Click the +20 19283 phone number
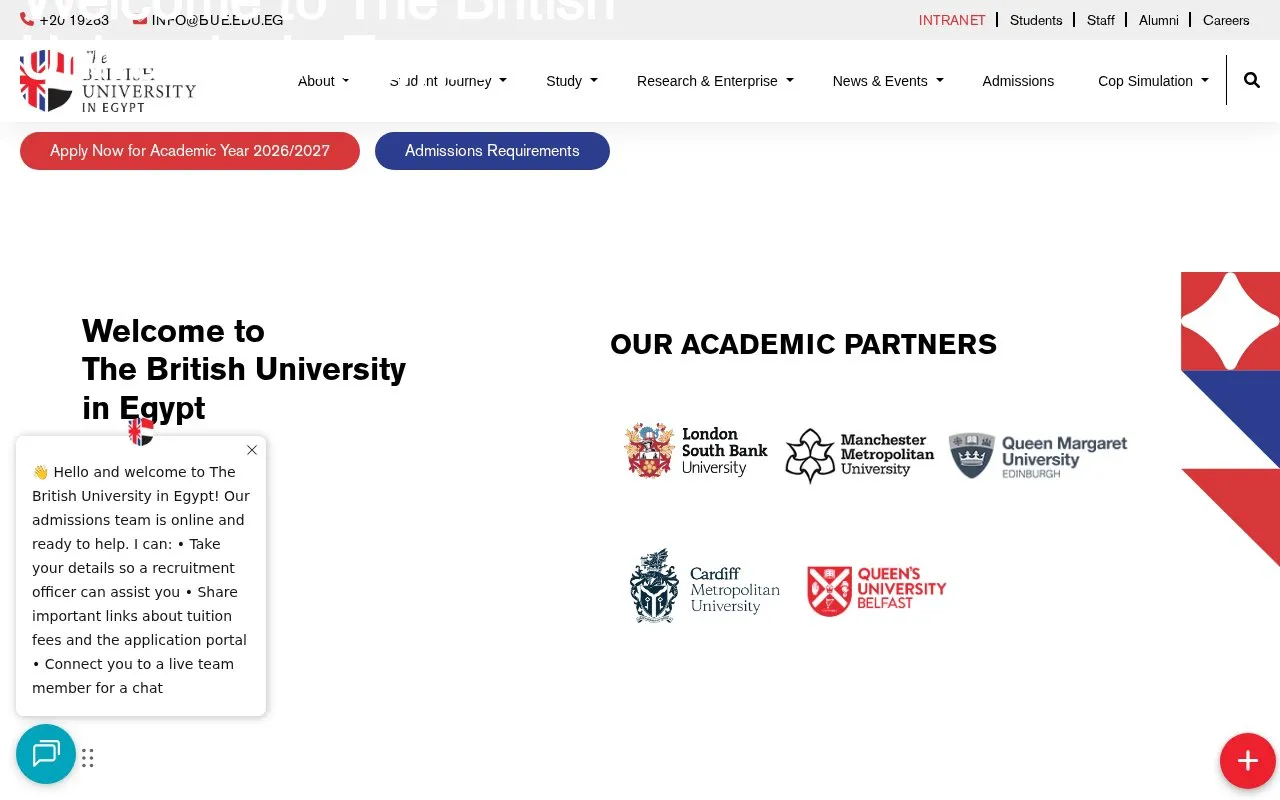The height and width of the screenshot is (800, 1280). 74,19
